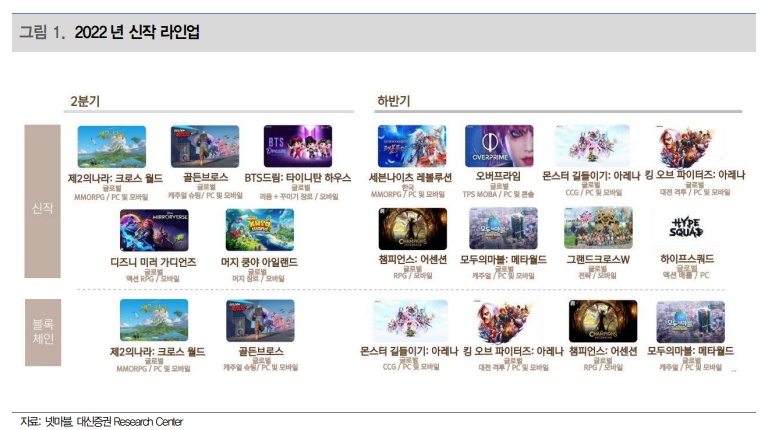Click 제2의나라 thumbnail in the 블록체인 section
764x430 pixels.
coord(154,320)
